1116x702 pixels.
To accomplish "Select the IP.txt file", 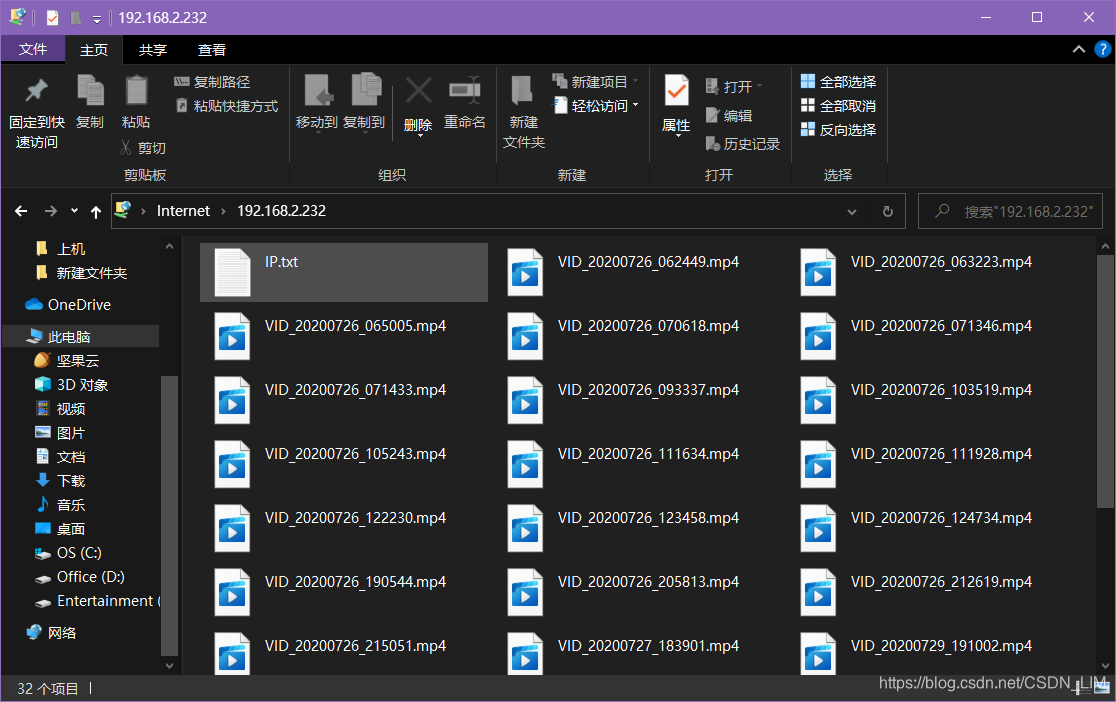I will (x=281, y=262).
